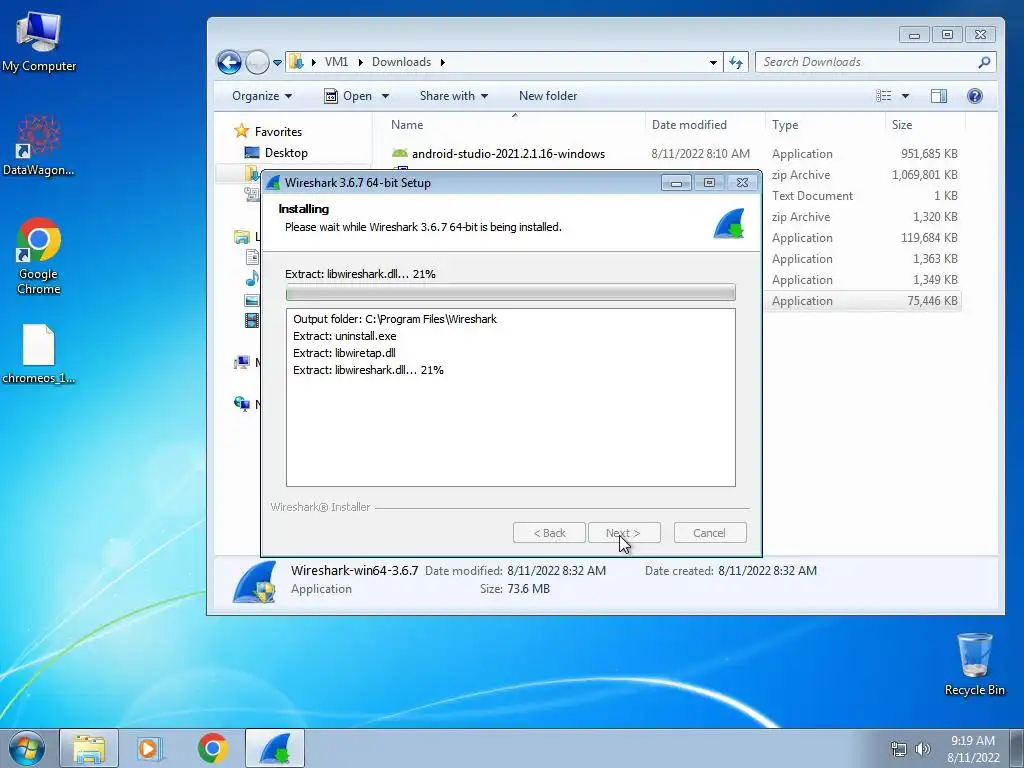
Task: Open File Explorer from the taskbar
Action: pos(89,748)
